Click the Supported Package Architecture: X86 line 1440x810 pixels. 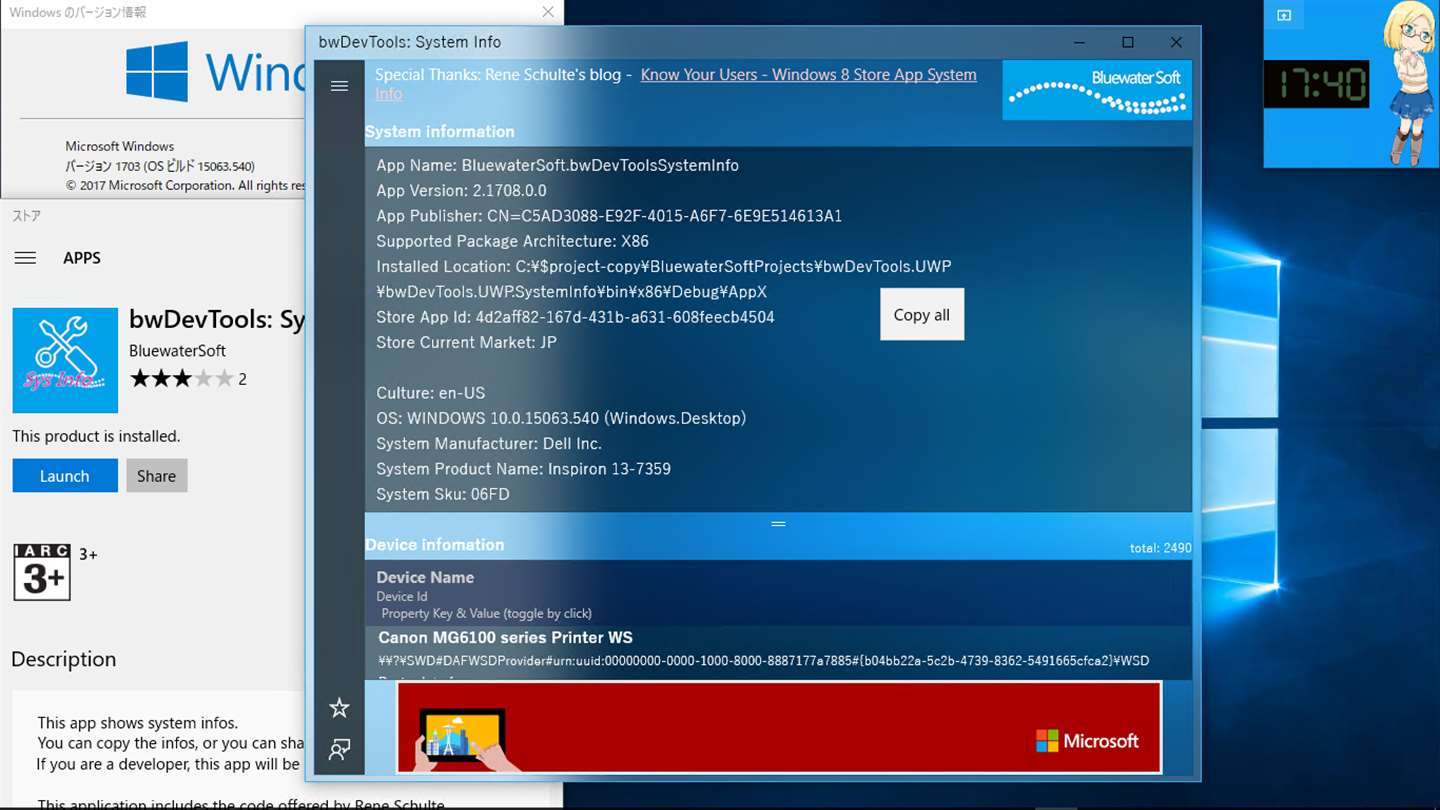click(x=512, y=241)
